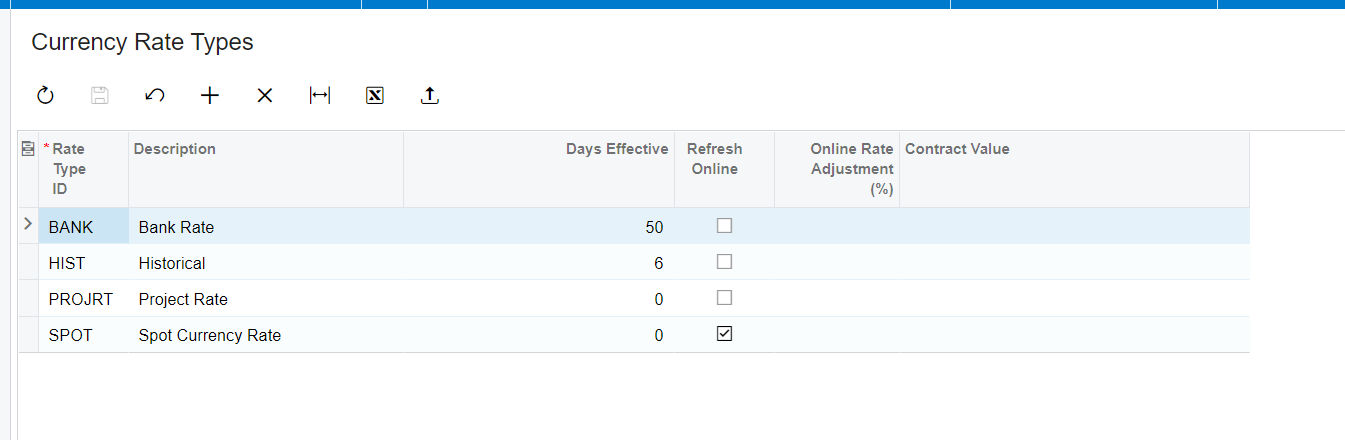Screen dimensions: 1345x440
Task: Click the Currency Rate Types page title
Action: coord(142,42)
